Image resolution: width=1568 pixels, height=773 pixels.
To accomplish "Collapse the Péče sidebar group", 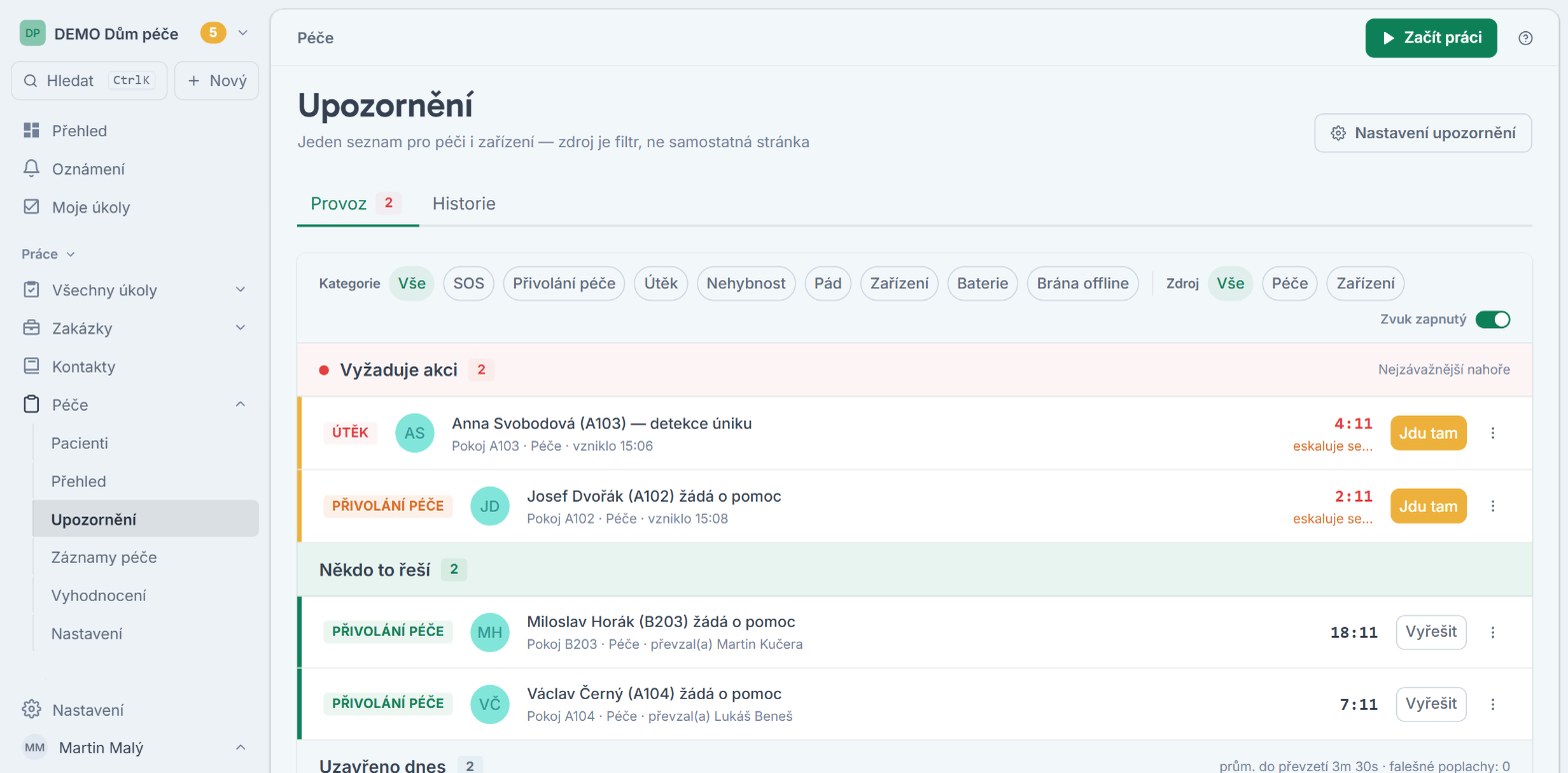I will tap(240, 404).
